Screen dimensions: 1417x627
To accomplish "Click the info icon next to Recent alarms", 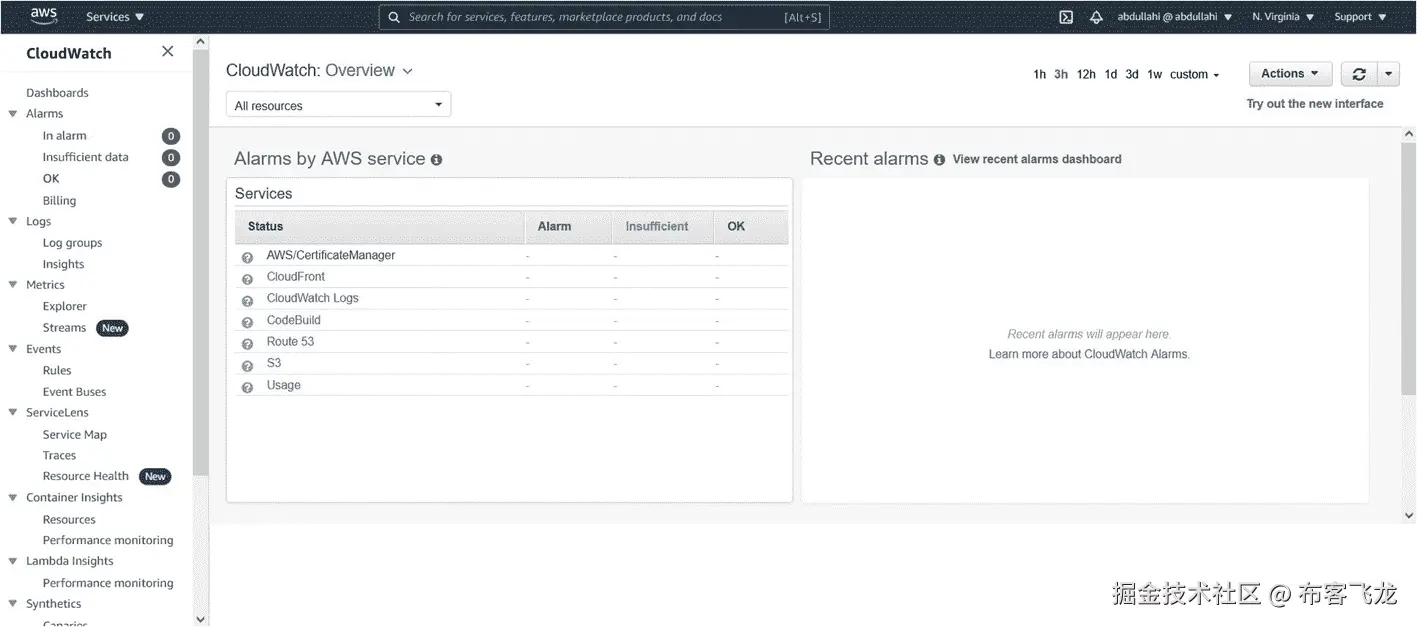I will pos(939,160).
